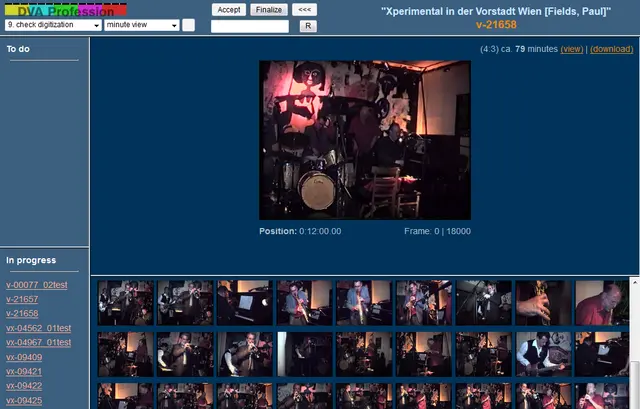The image size is (640, 409).
Task: Open vx-09409 from the In progress list
Action: pyautogui.click(x=24, y=357)
